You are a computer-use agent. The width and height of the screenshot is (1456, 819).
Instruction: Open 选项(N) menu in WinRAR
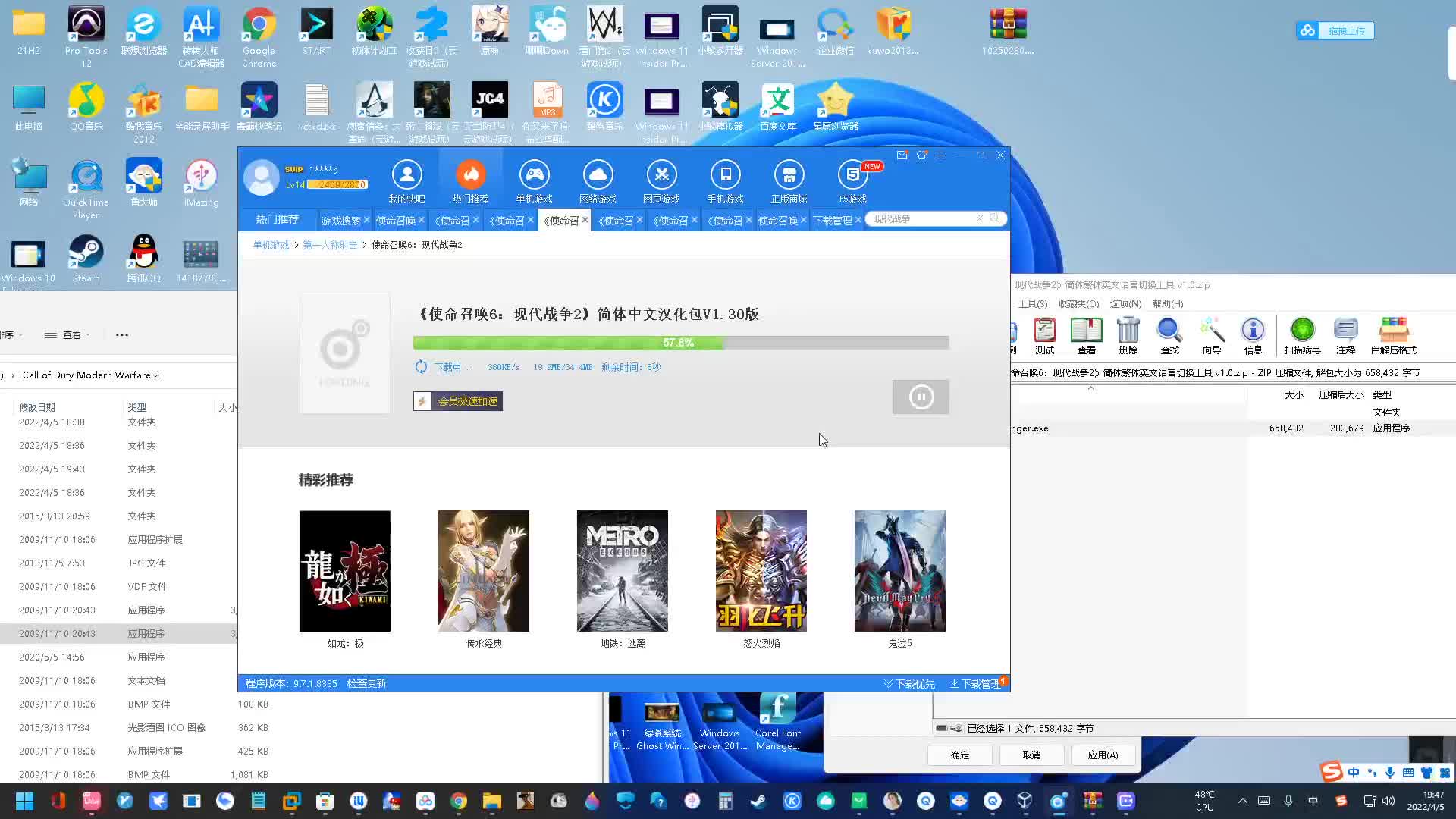(x=1125, y=303)
